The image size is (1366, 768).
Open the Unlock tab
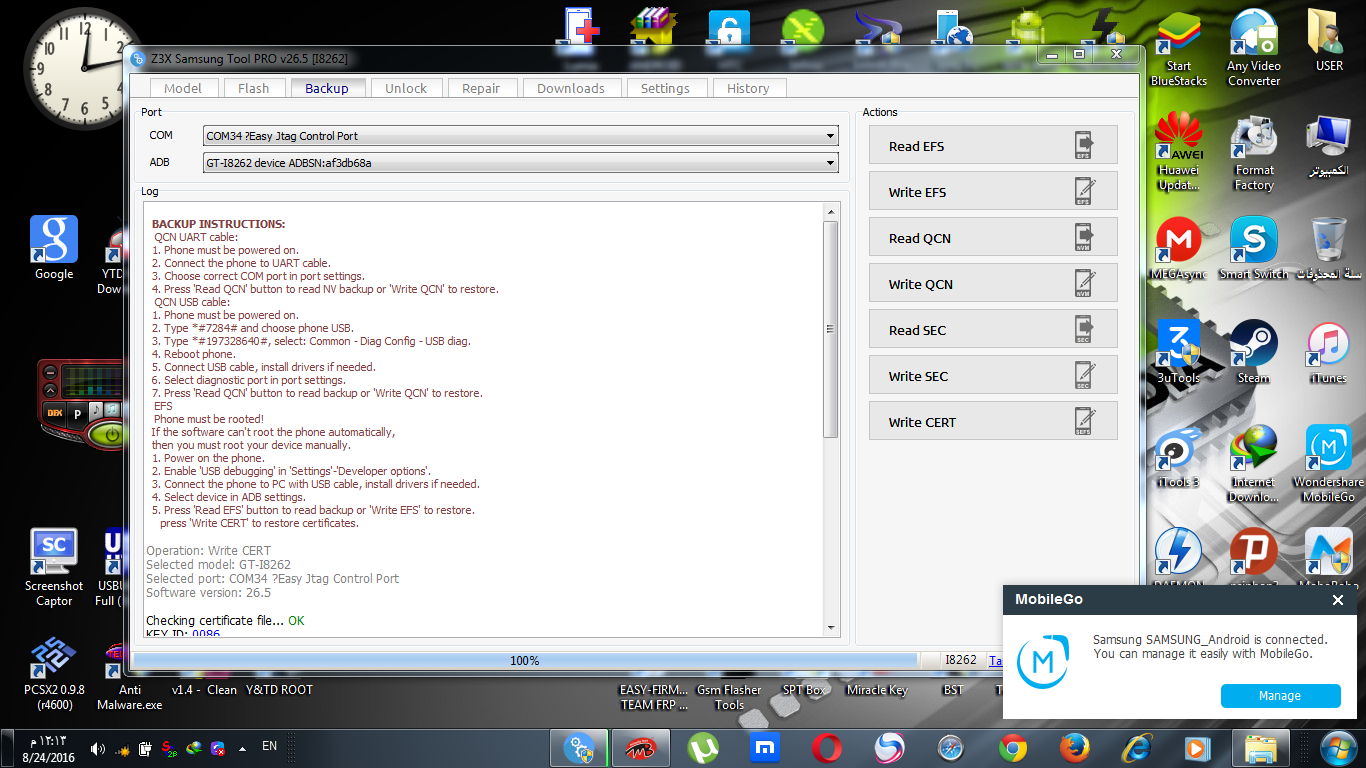tap(406, 88)
